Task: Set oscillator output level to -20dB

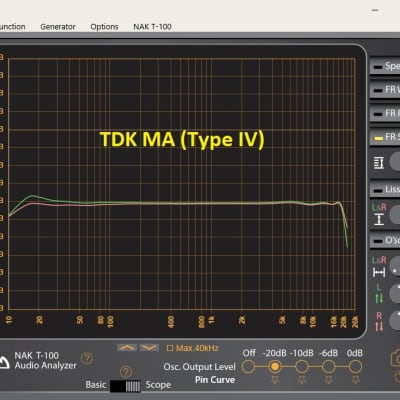Action: coord(275,367)
